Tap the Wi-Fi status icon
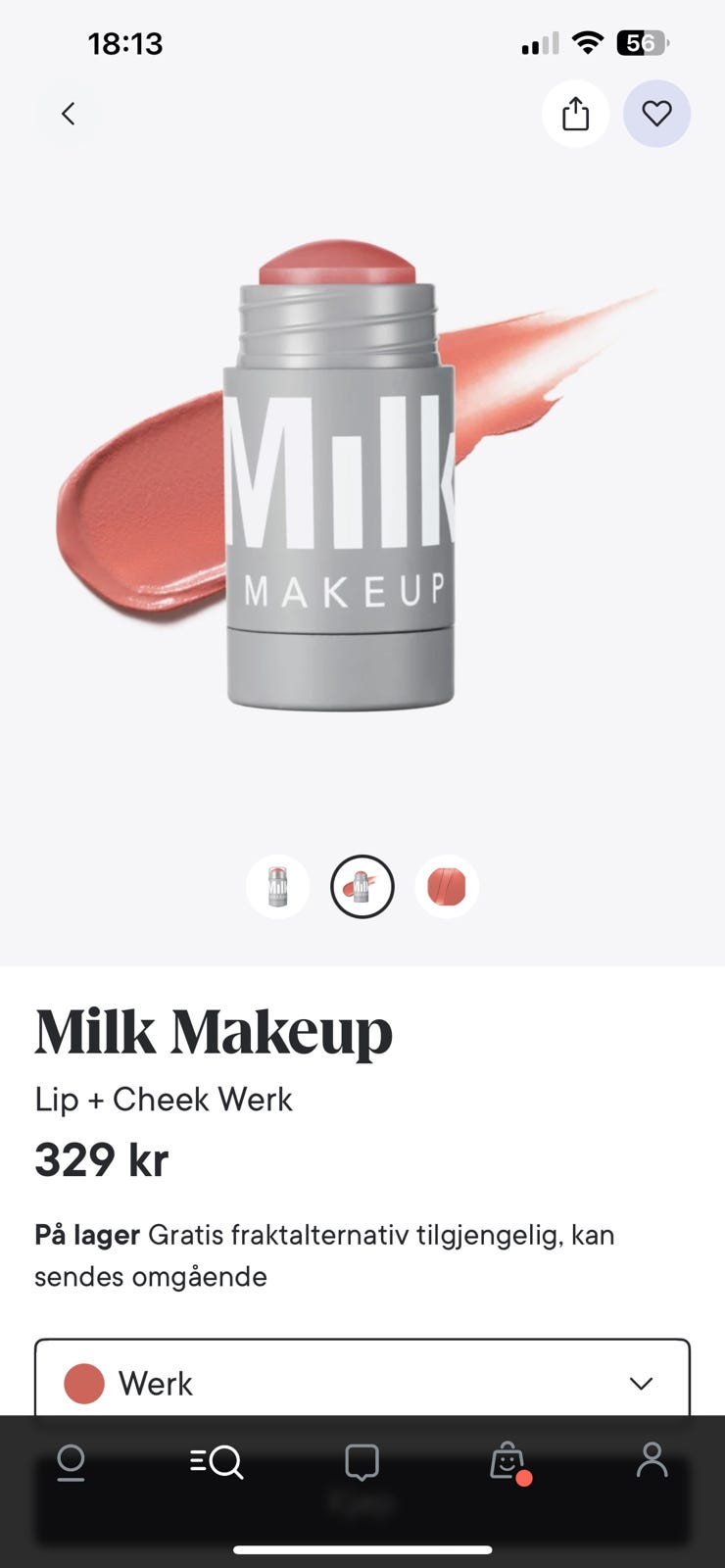Image resolution: width=725 pixels, height=1568 pixels. point(587,42)
